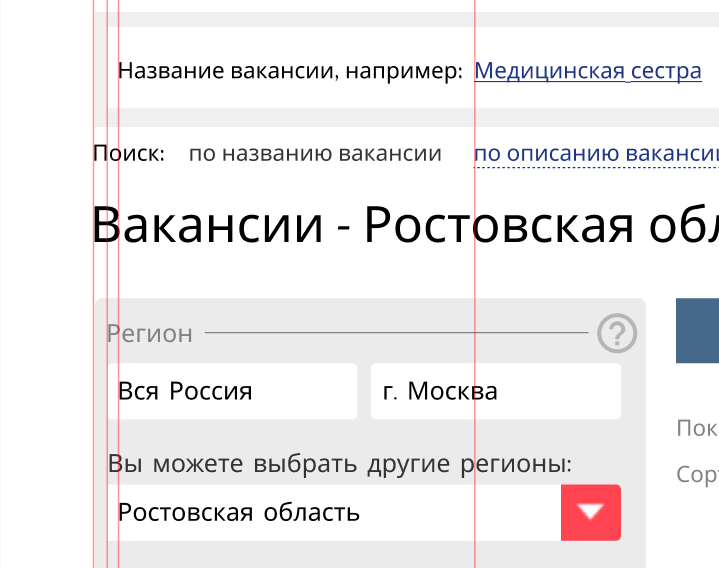Viewport: 719px width, 568px height.
Task: Select the Вся Россия region button
Action: (231, 391)
